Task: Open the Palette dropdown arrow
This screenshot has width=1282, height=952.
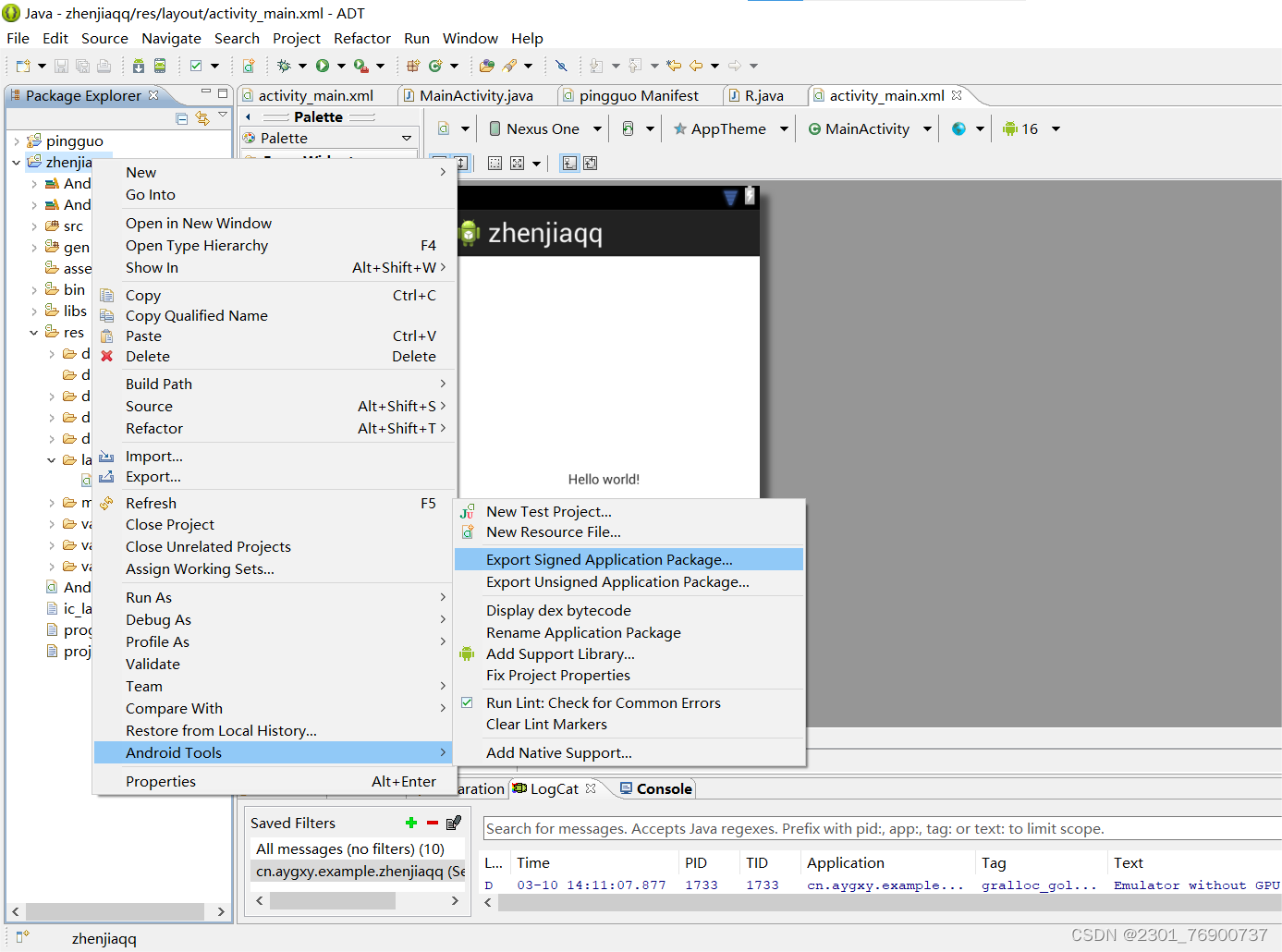Action: click(x=407, y=138)
